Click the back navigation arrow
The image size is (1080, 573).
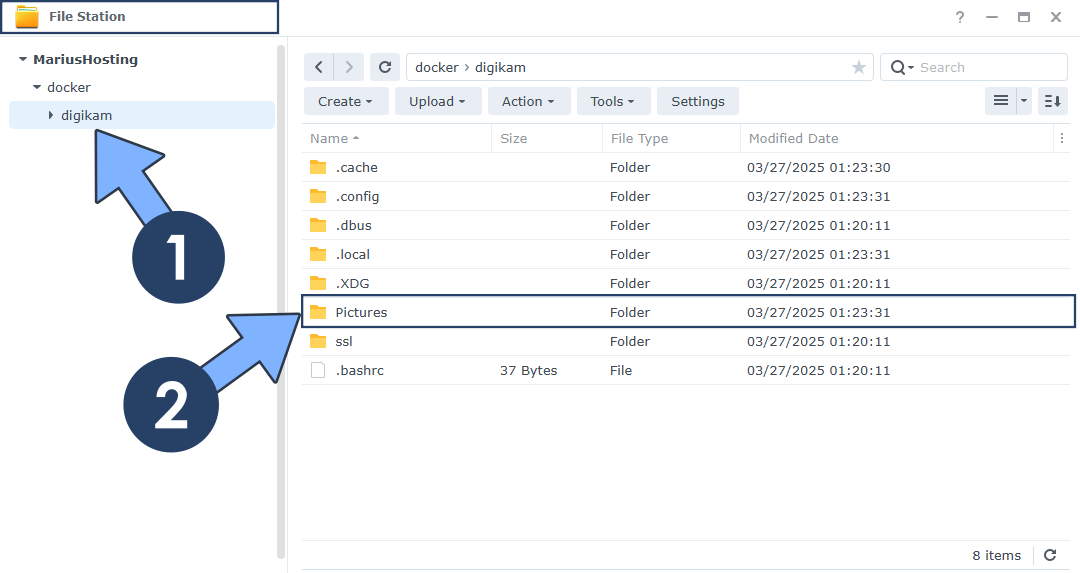[319, 67]
